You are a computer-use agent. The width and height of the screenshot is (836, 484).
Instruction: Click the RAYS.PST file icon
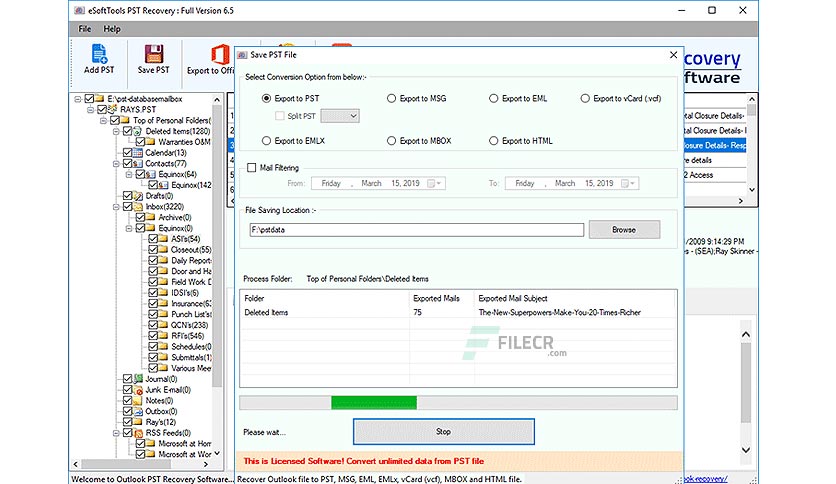point(112,109)
